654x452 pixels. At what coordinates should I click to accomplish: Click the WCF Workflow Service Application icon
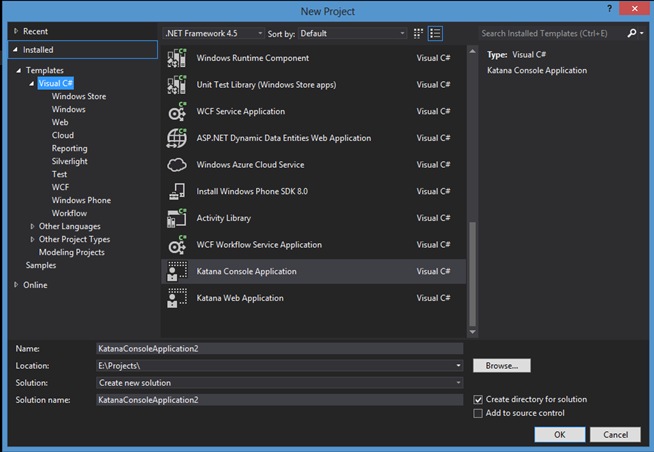177,245
